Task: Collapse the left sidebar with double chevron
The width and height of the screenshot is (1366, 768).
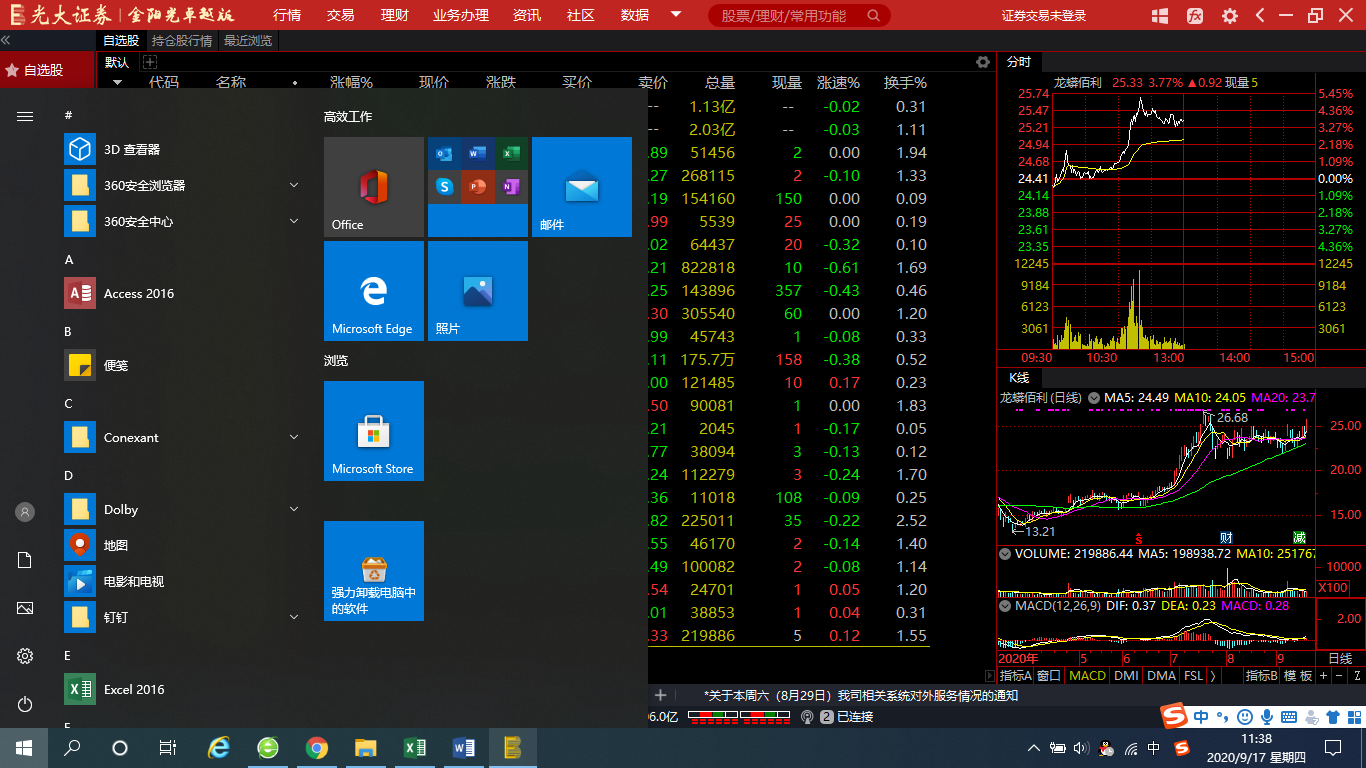Action: pos(6,40)
